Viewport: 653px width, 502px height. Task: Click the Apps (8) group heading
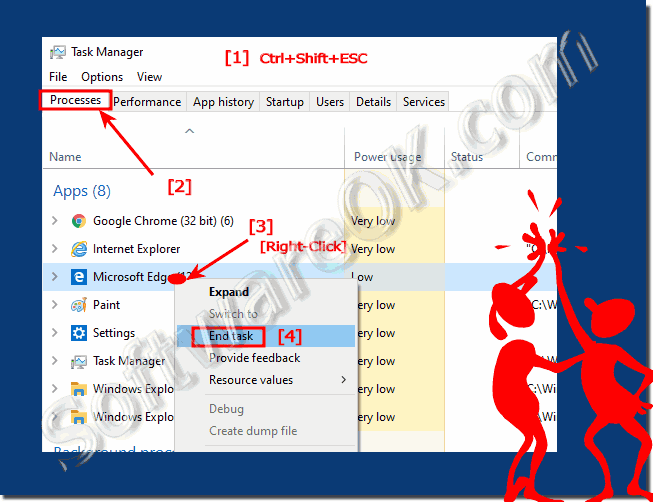pos(82,191)
